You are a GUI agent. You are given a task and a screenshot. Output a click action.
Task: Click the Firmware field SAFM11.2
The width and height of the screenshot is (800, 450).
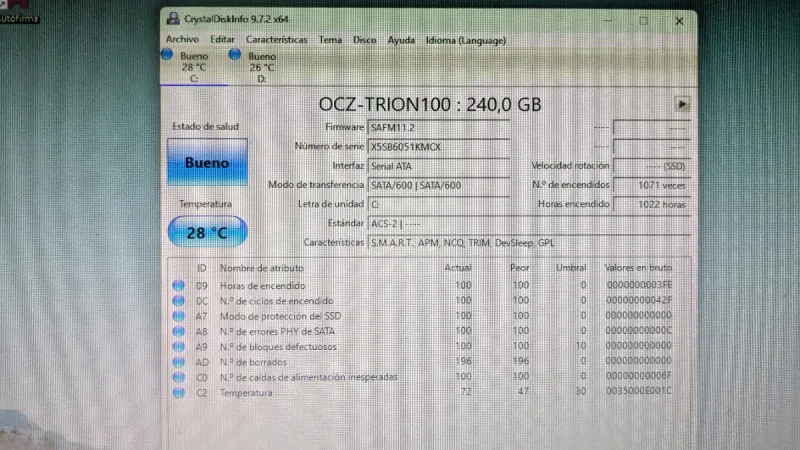point(438,128)
